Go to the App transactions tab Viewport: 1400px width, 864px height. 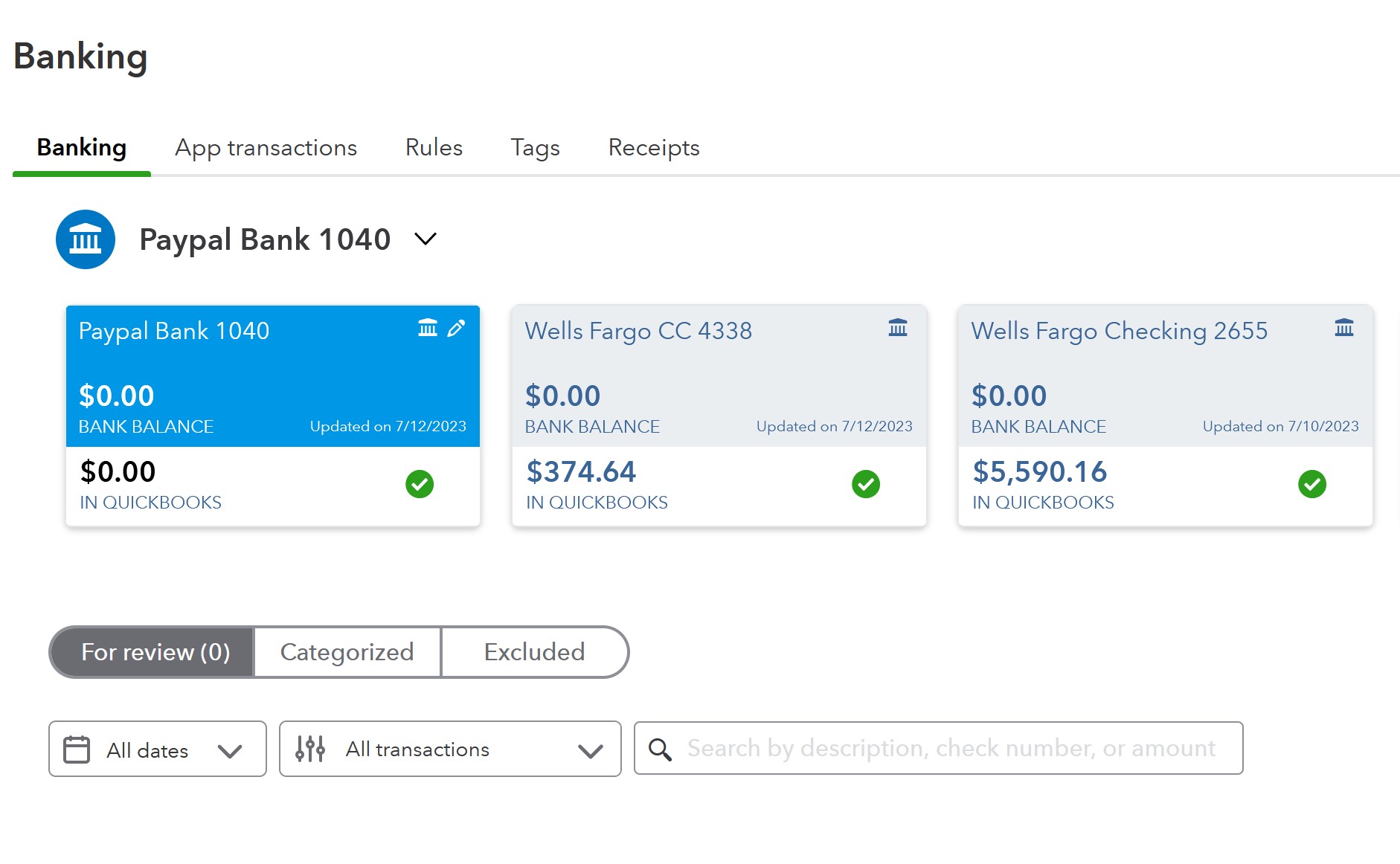pos(266,148)
